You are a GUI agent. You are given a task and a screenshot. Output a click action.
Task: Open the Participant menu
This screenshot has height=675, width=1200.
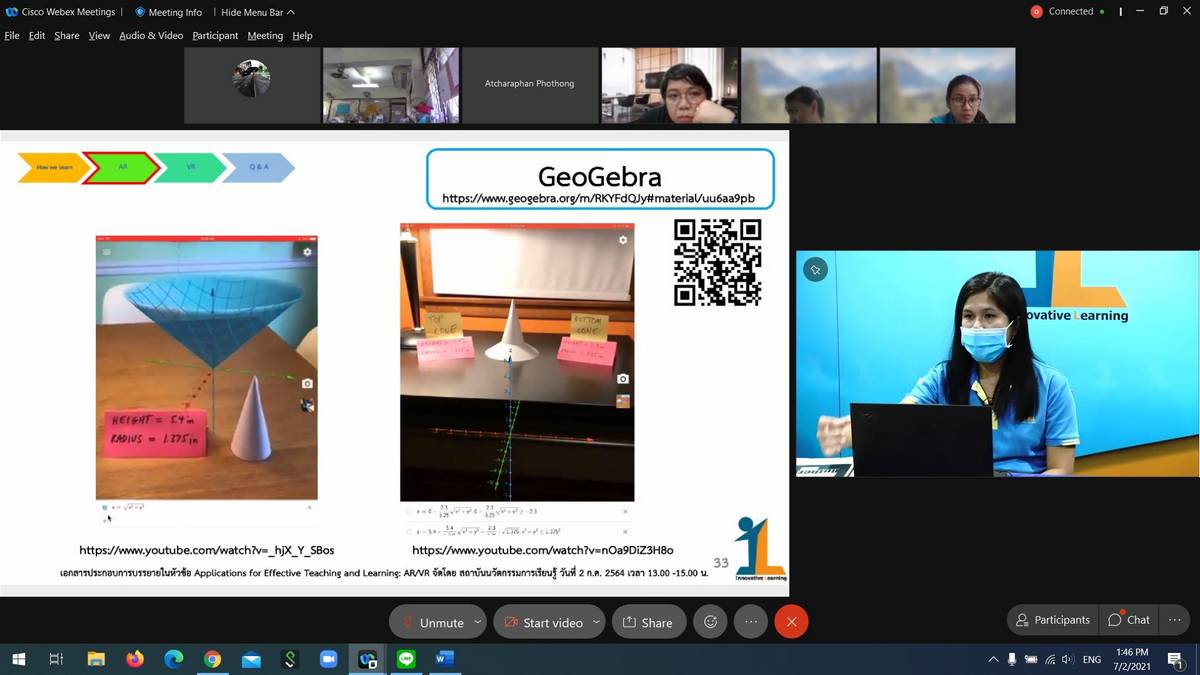pyautogui.click(x=215, y=35)
